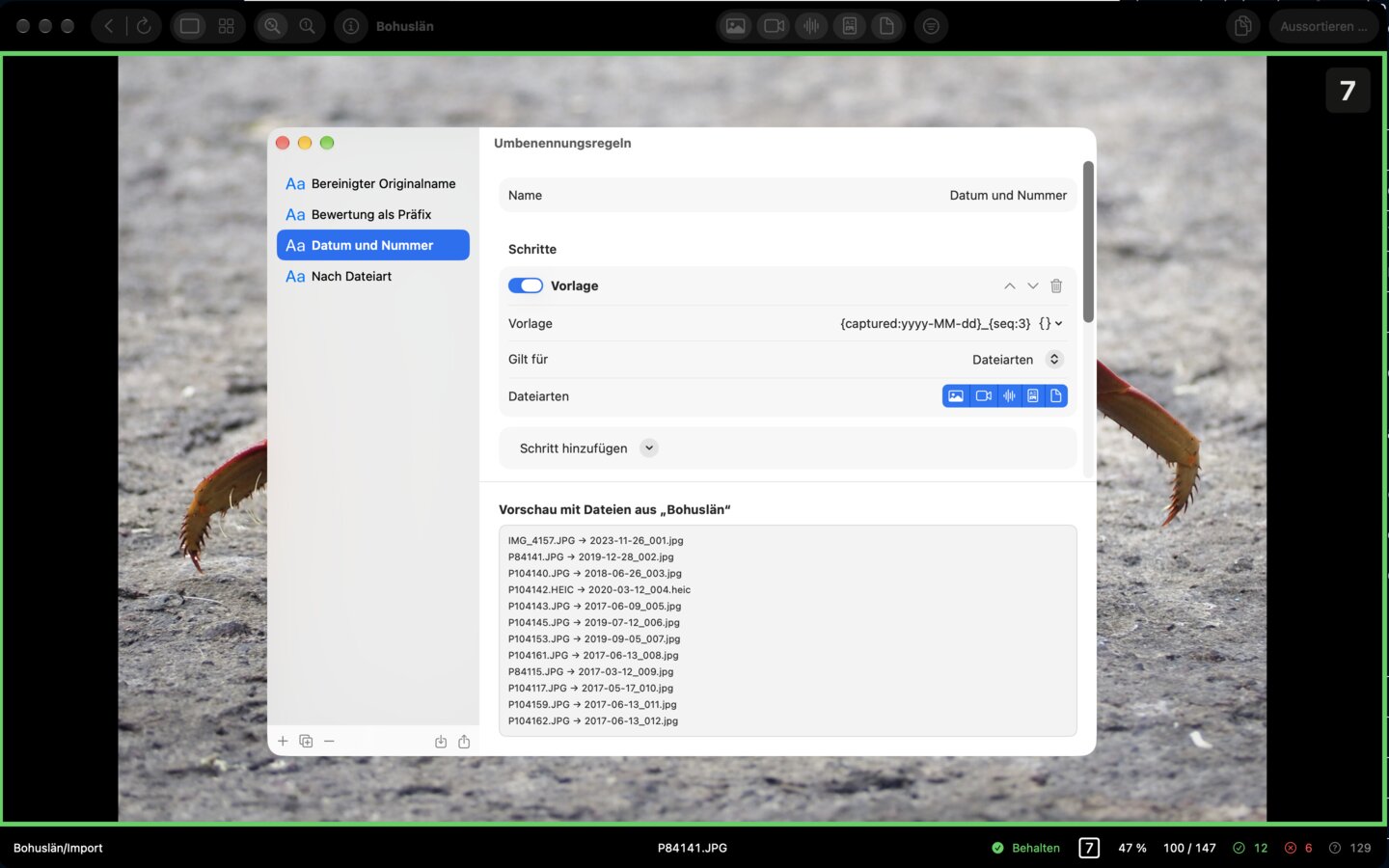Image resolution: width=1389 pixels, height=868 pixels.
Task: Toggle other documents type in Dateiarten row
Action: [x=1056, y=395]
